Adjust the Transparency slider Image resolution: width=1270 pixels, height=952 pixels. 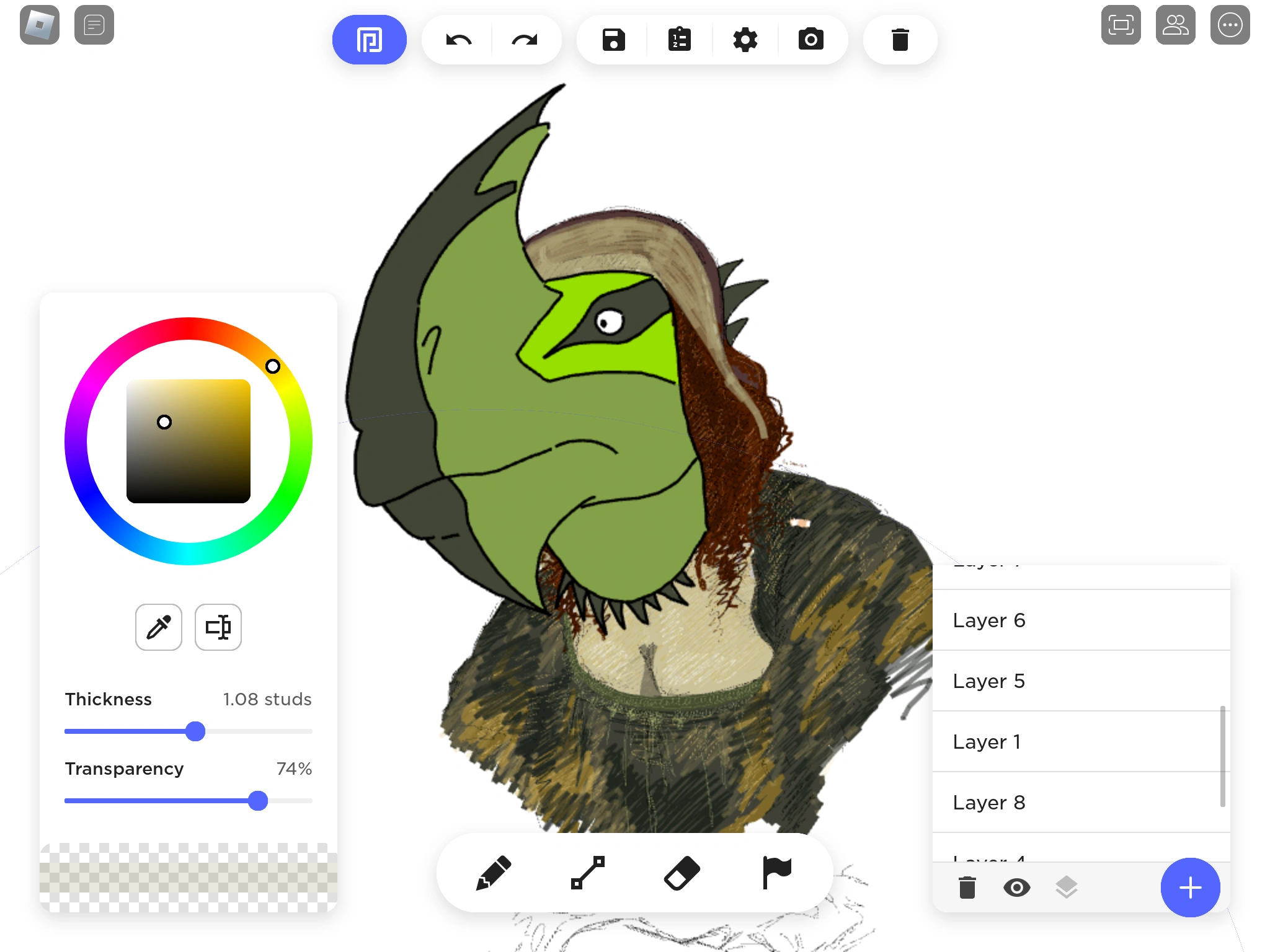pyautogui.click(x=259, y=801)
